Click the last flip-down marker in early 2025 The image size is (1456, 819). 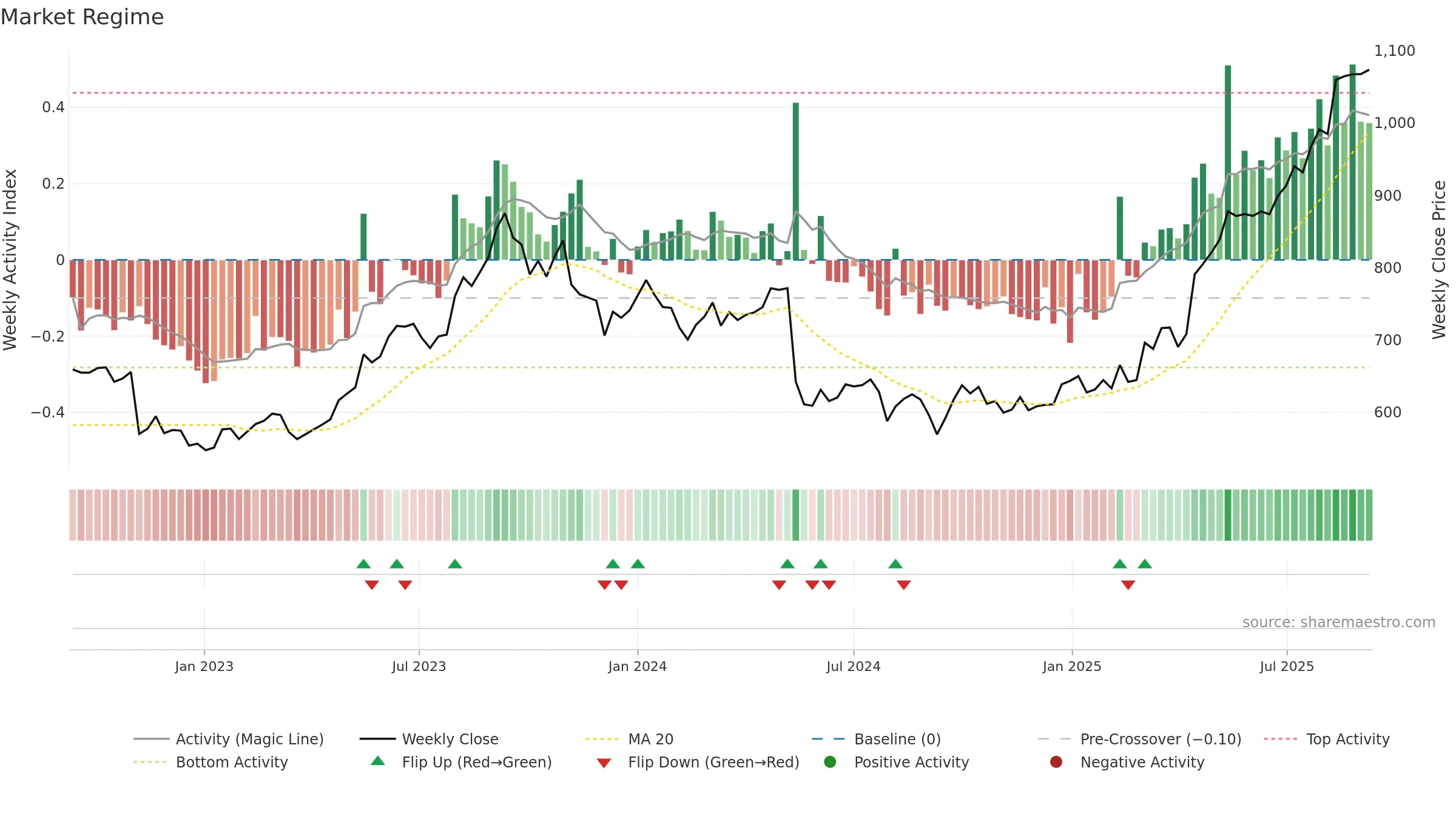[x=1128, y=585]
